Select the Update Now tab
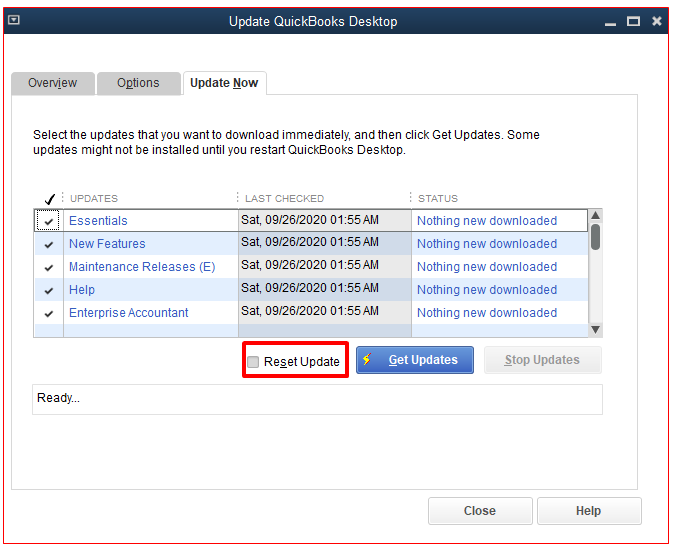This screenshot has height=548, width=677. pos(225,83)
